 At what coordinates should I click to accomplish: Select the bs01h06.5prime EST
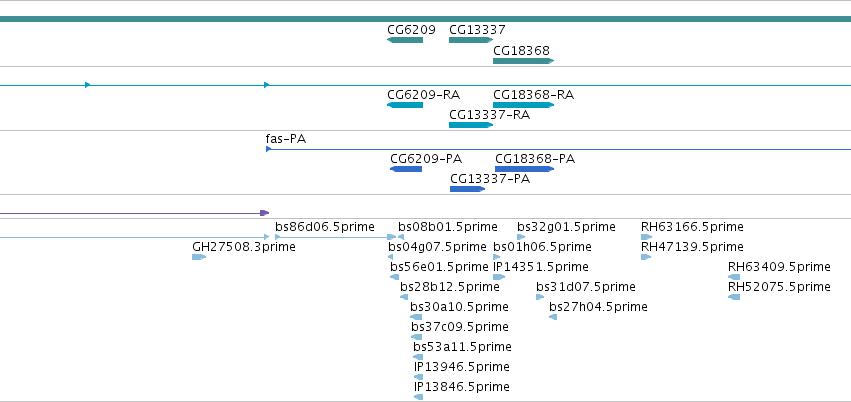point(497,257)
